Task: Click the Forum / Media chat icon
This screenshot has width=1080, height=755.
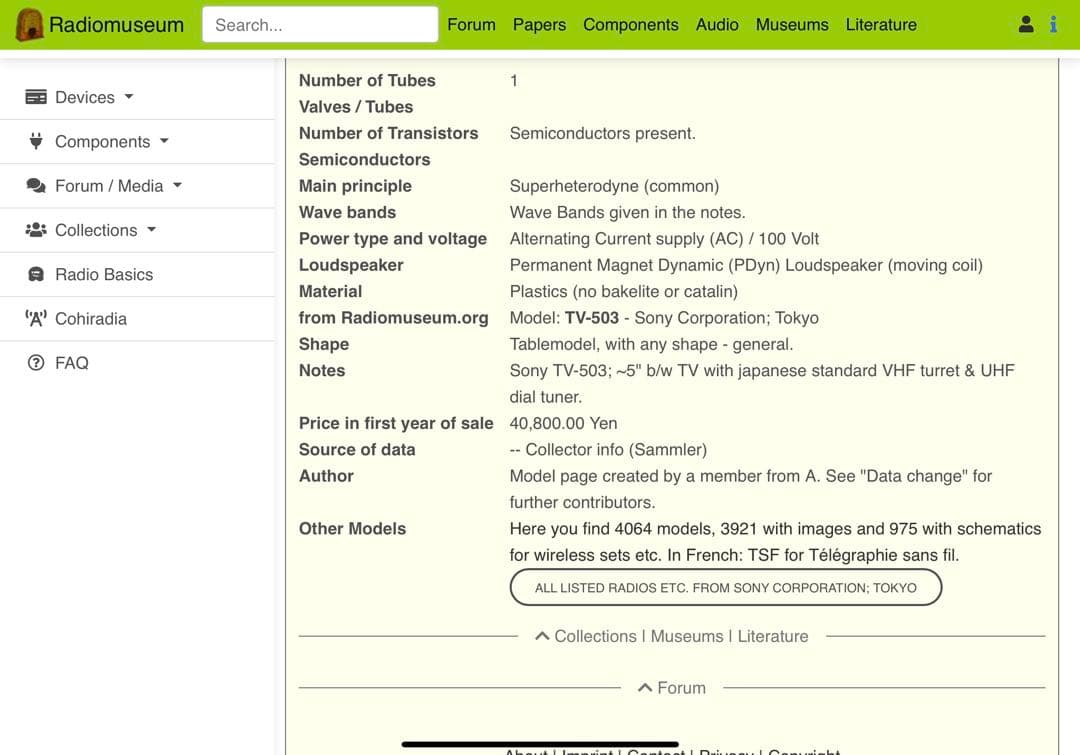Action: pyautogui.click(x=36, y=185)
